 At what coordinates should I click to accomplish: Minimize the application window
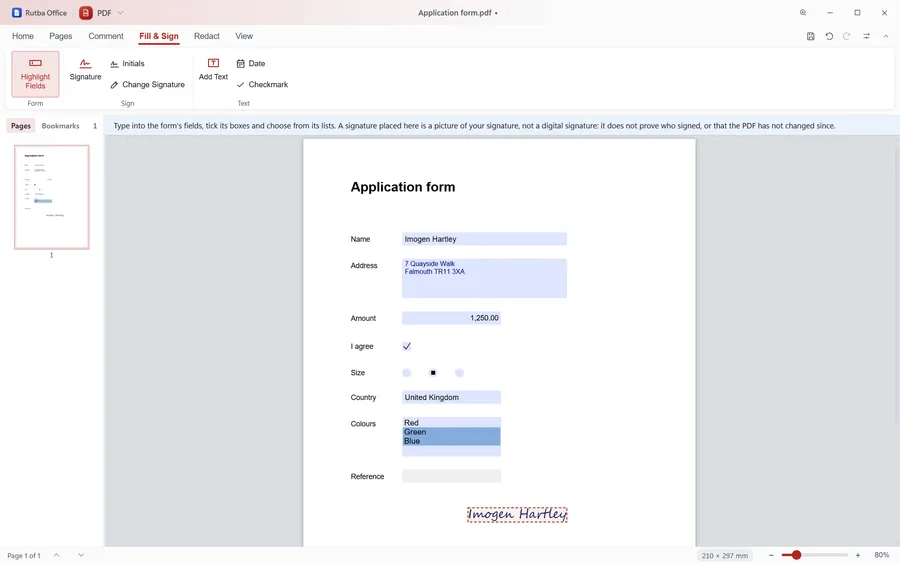click(x=830, y=13)
